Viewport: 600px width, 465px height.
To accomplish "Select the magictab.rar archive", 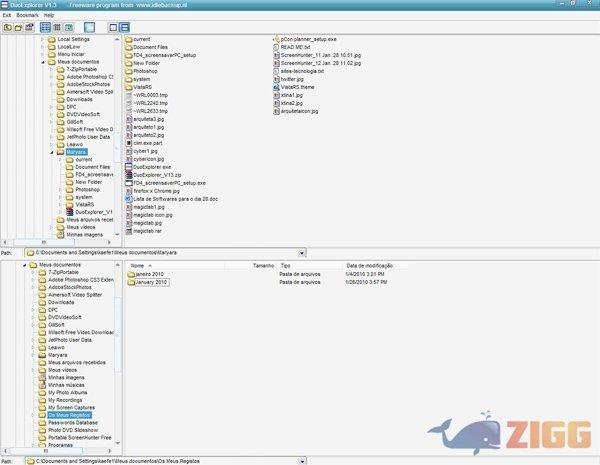I will click(x=147, y=230).
